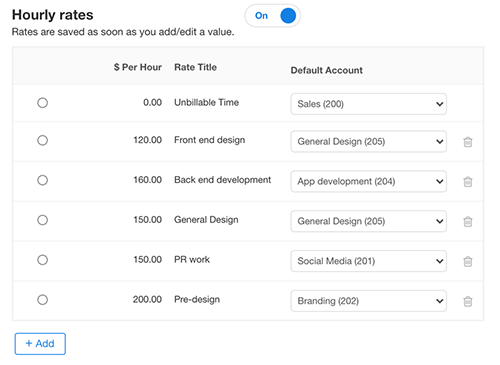
Task: Click the $ Per Hour column header
Action: tap(138, 67)
